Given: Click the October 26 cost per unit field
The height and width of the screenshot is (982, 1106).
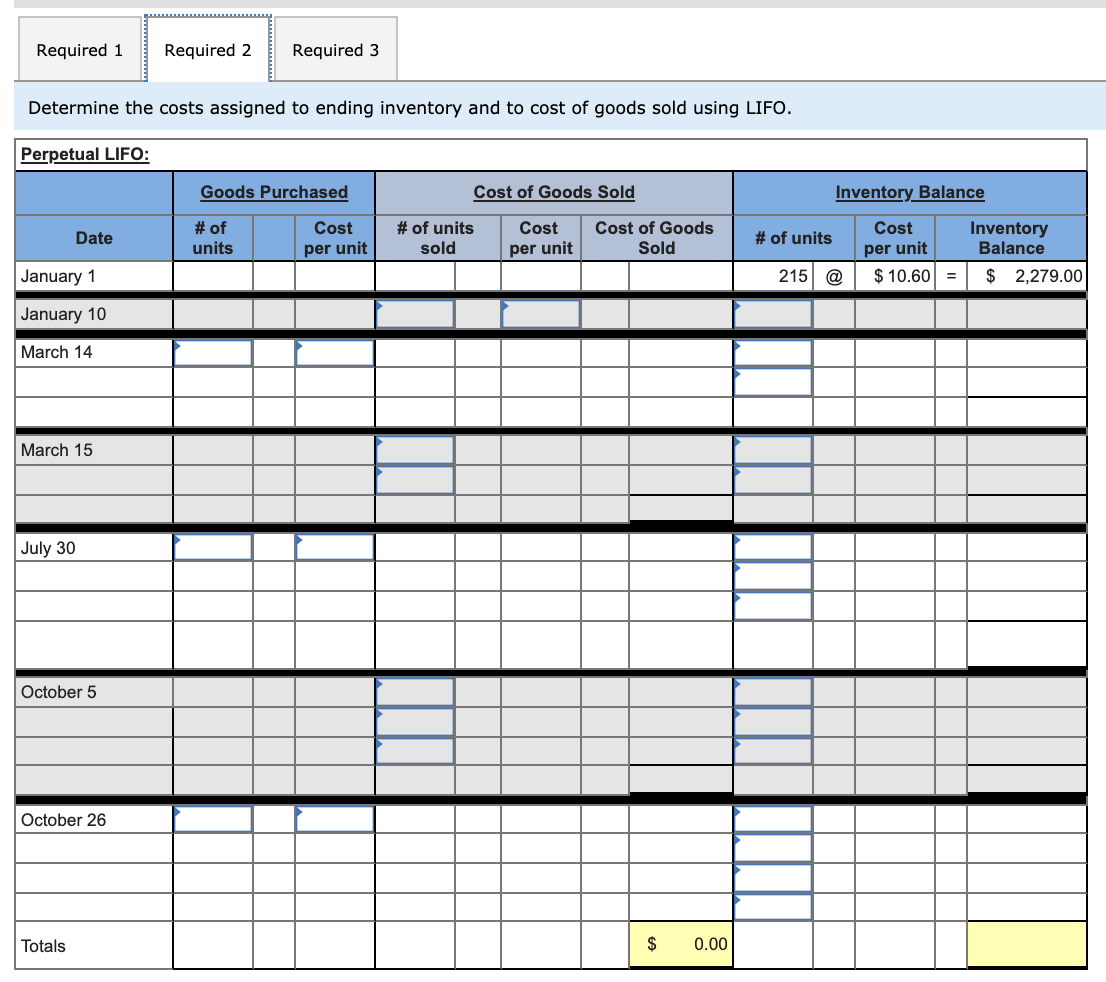Looking at the screenshot, I should click(334, 818).
